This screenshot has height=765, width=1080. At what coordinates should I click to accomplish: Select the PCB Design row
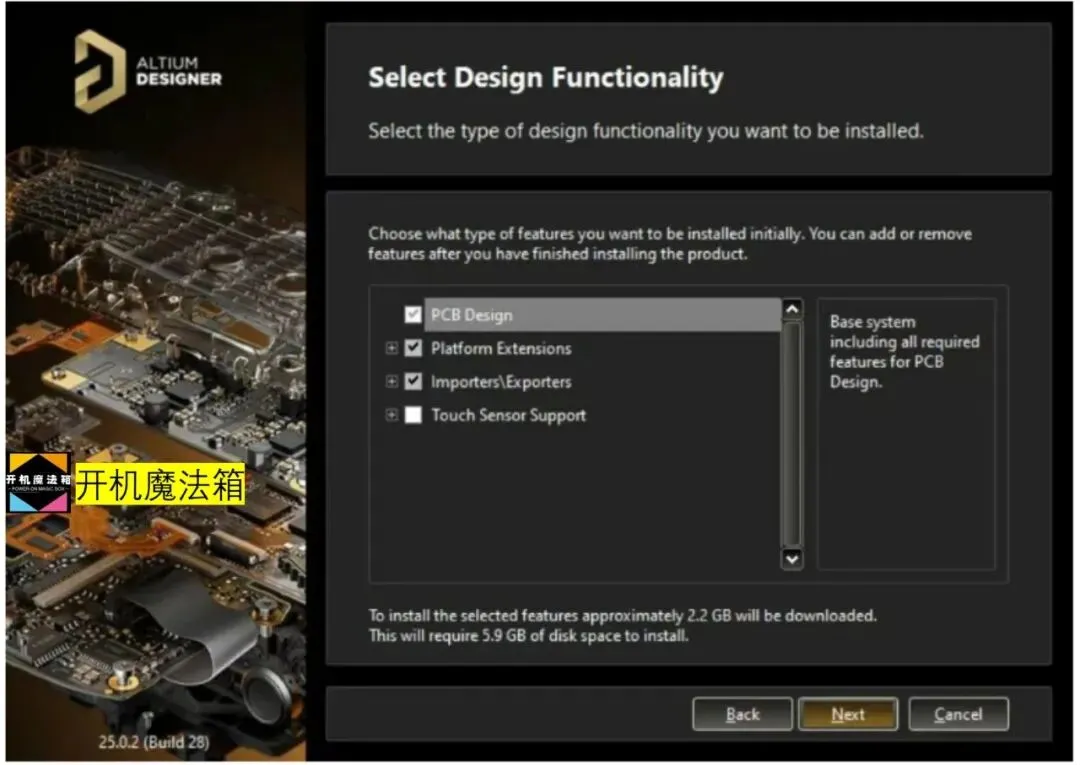pos(602,315)
